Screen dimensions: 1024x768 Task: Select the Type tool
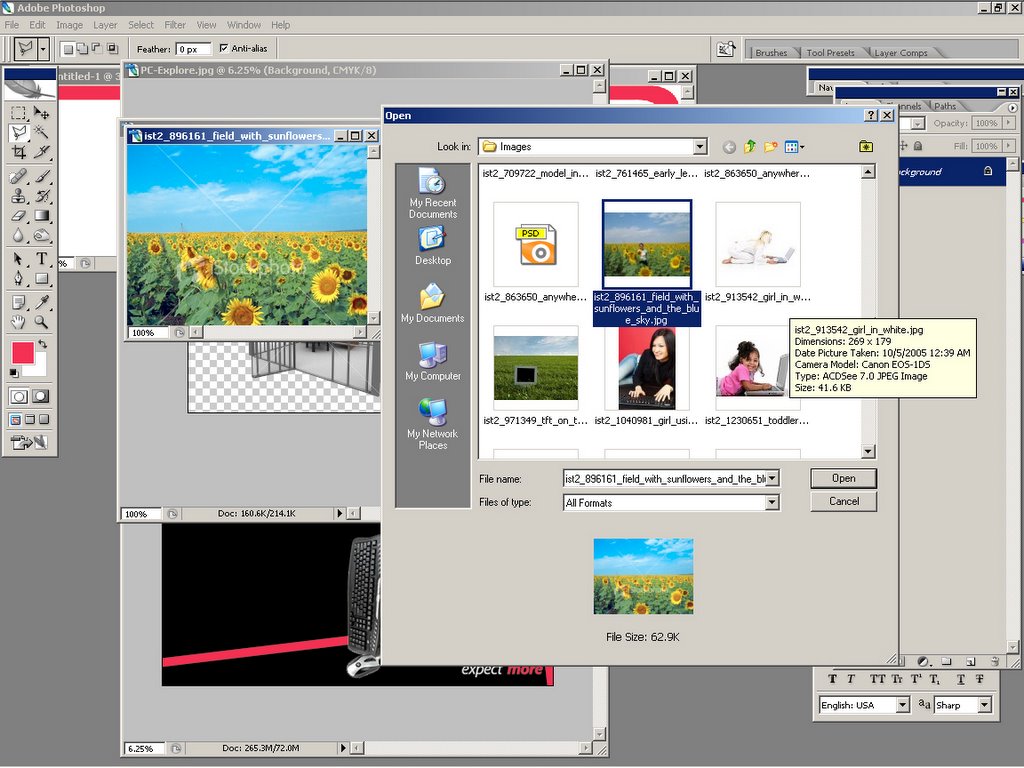(x=41, y=259)
